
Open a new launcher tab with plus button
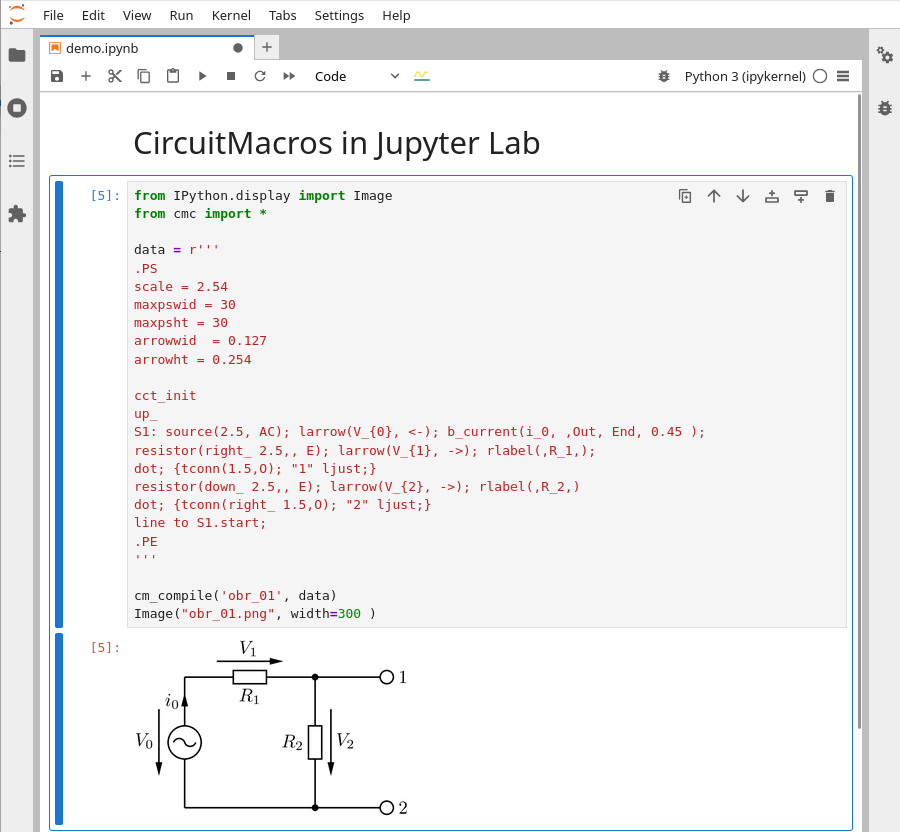(x=267, y=47)
